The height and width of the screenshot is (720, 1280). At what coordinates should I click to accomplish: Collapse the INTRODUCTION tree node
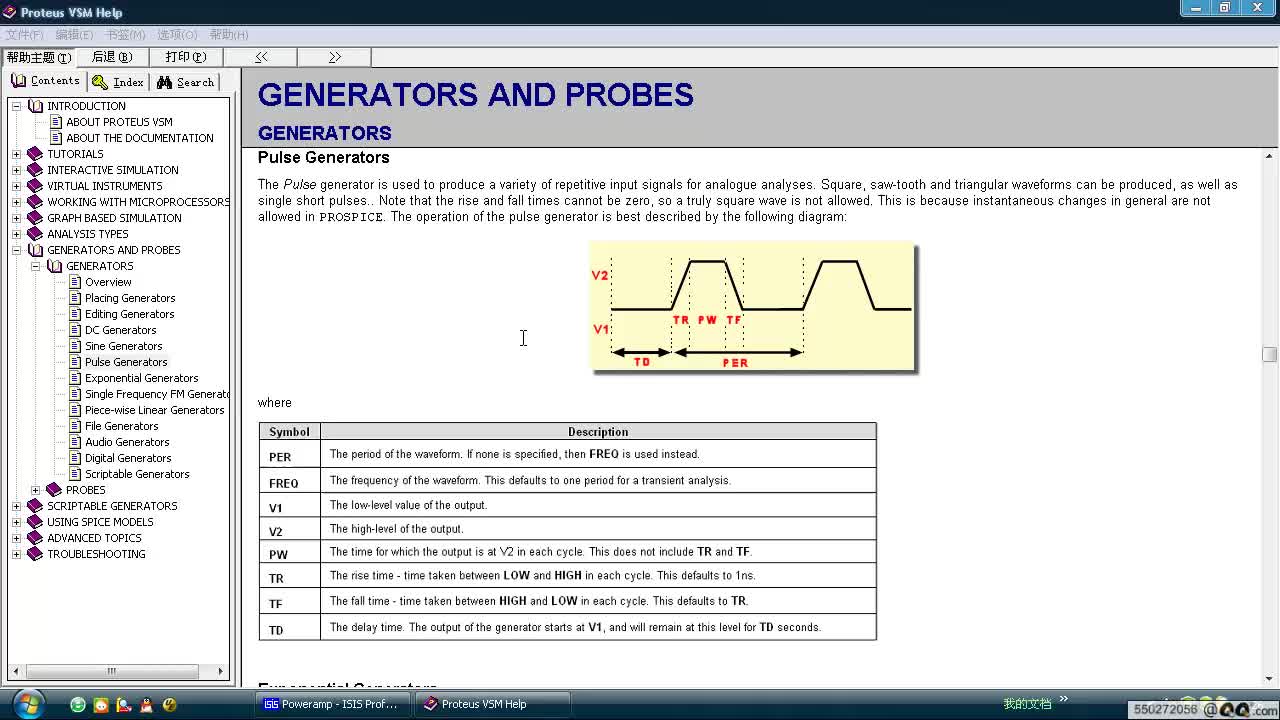[x=16, y=106]
